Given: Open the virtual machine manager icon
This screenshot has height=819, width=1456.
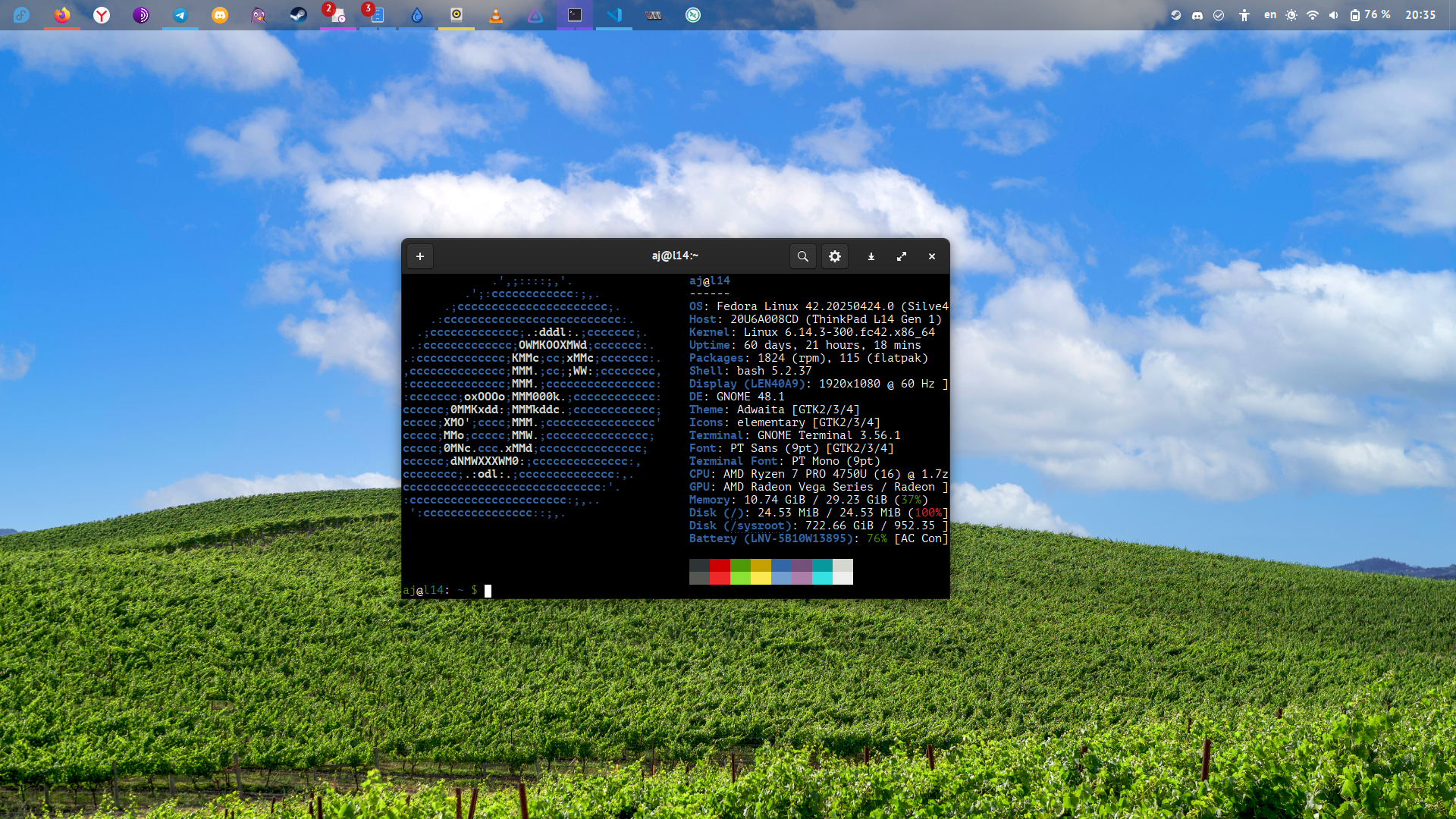Looking at the screenshot, I should pos(654,15).
